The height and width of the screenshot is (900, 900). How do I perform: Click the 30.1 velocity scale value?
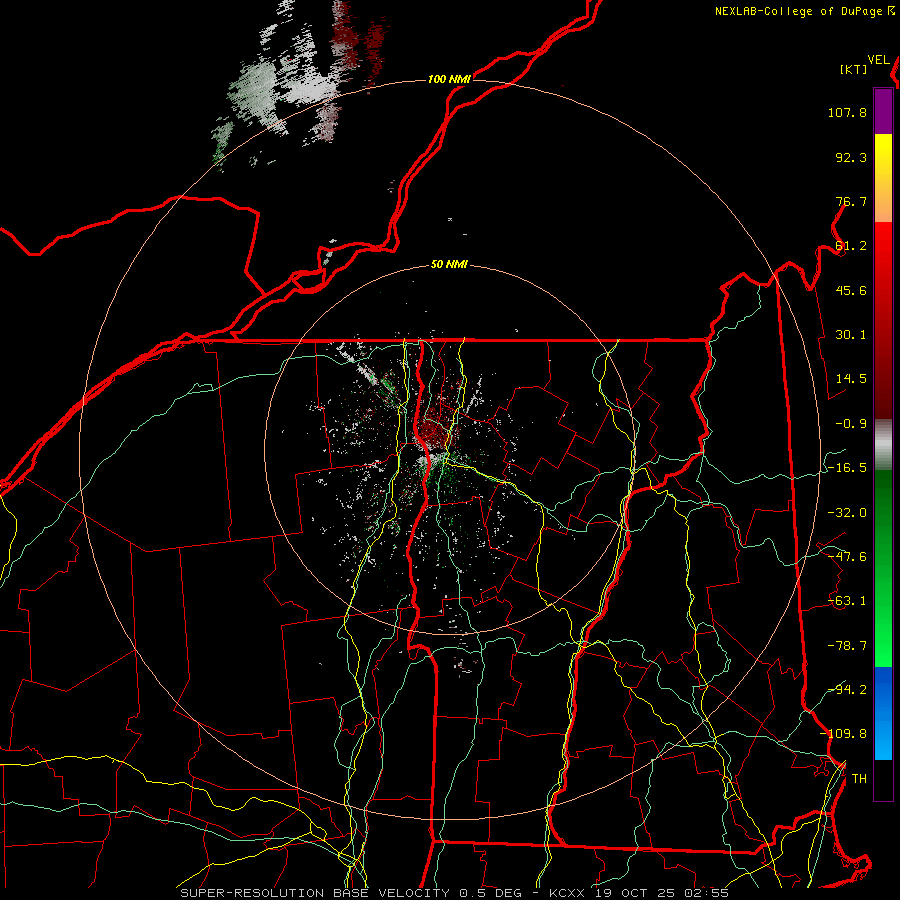click(851, 335)
